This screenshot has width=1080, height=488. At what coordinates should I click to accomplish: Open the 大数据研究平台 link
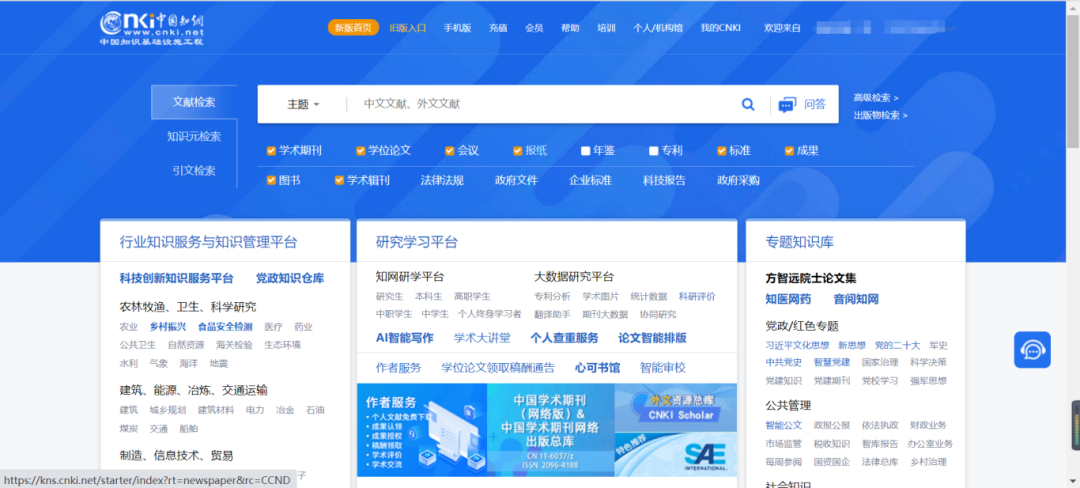point(574,277)
